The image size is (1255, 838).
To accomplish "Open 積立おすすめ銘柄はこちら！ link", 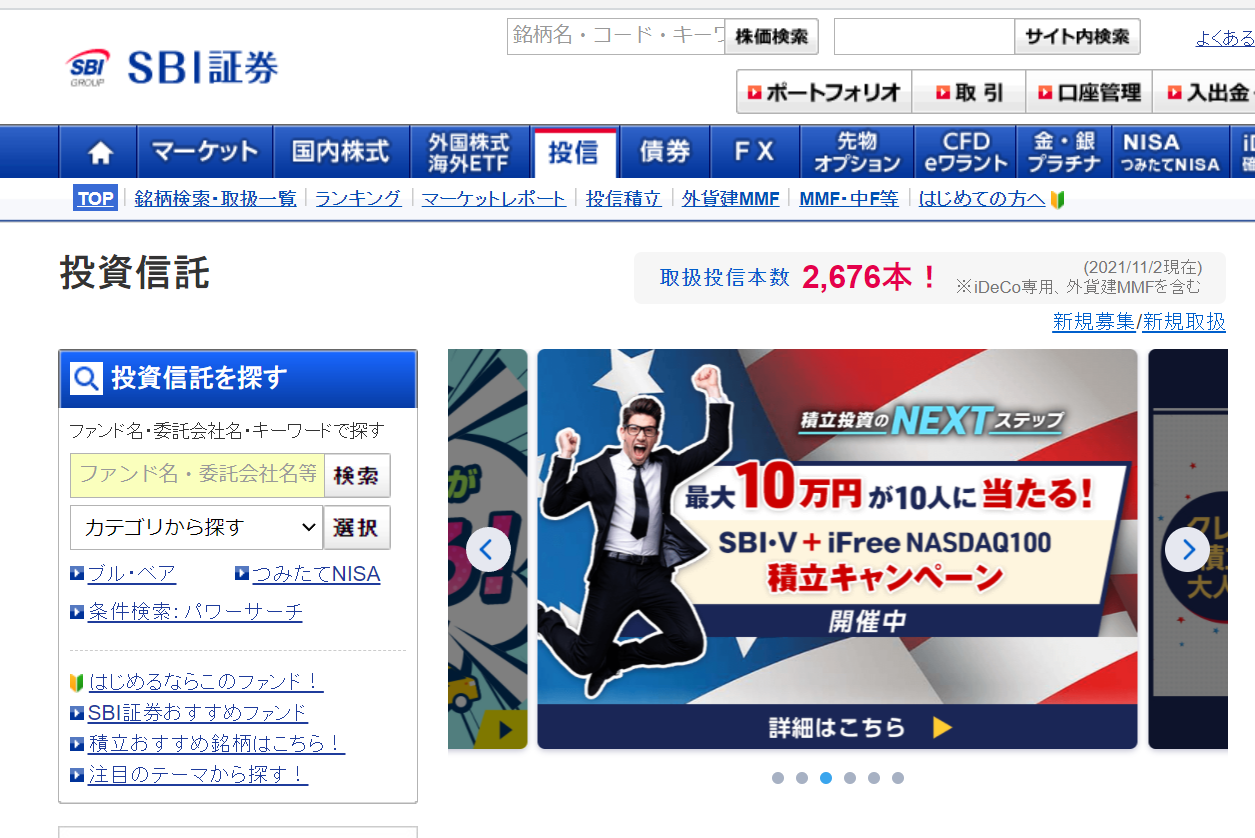I will click(216, 744).
